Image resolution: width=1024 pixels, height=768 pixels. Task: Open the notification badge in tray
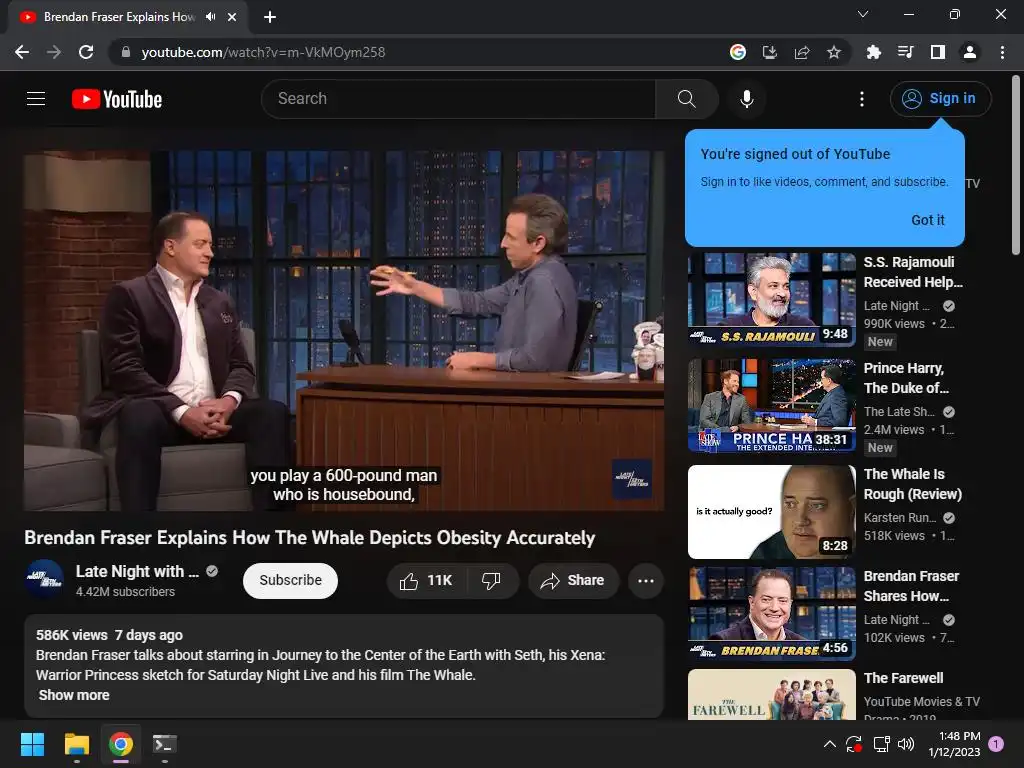point(996,744)
